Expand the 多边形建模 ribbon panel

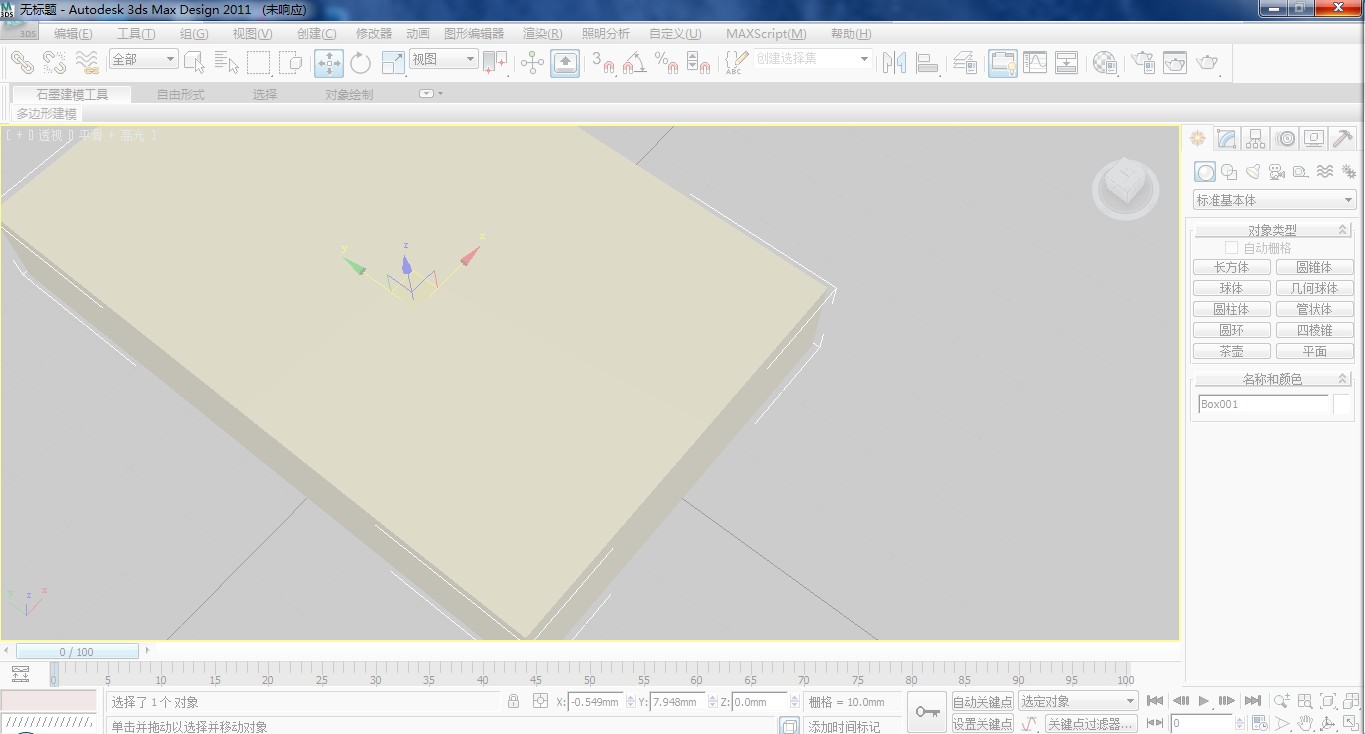[x=46, y=114]
